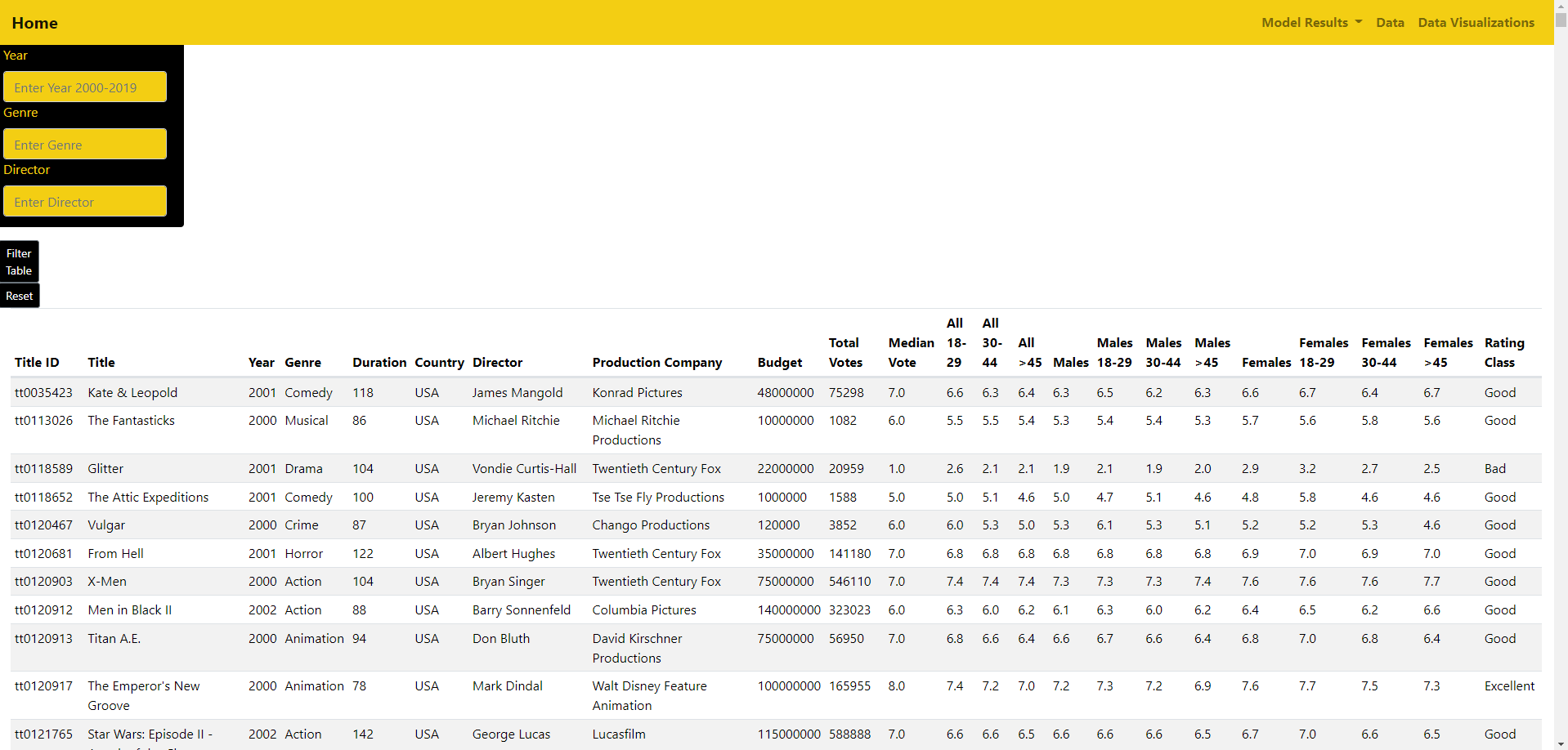Click the Director column header

tap(497, 362)
